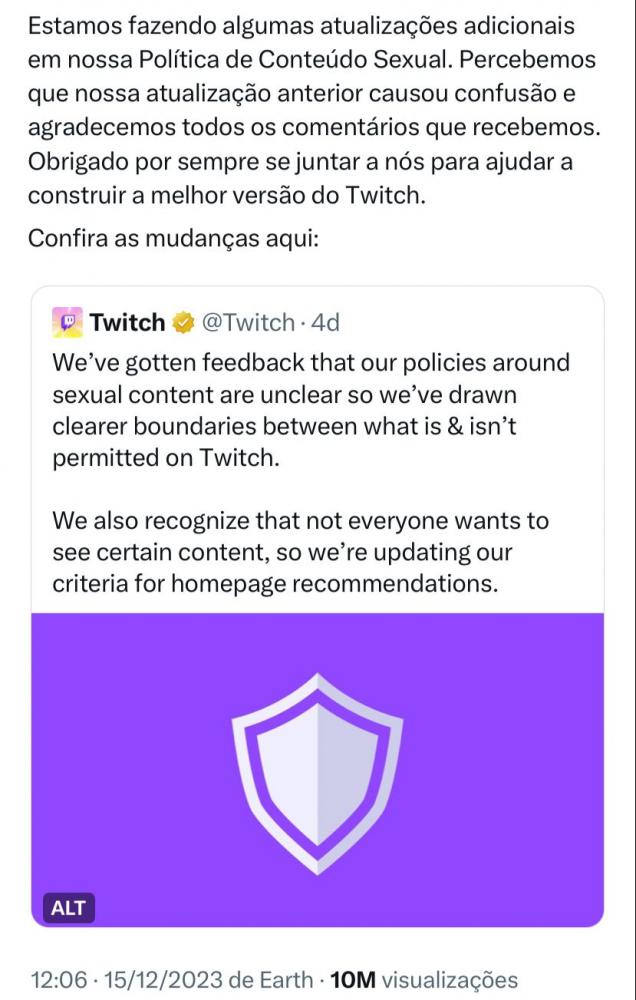Click the "Confira as mudanças aqui:" line

tap(173, 239)
